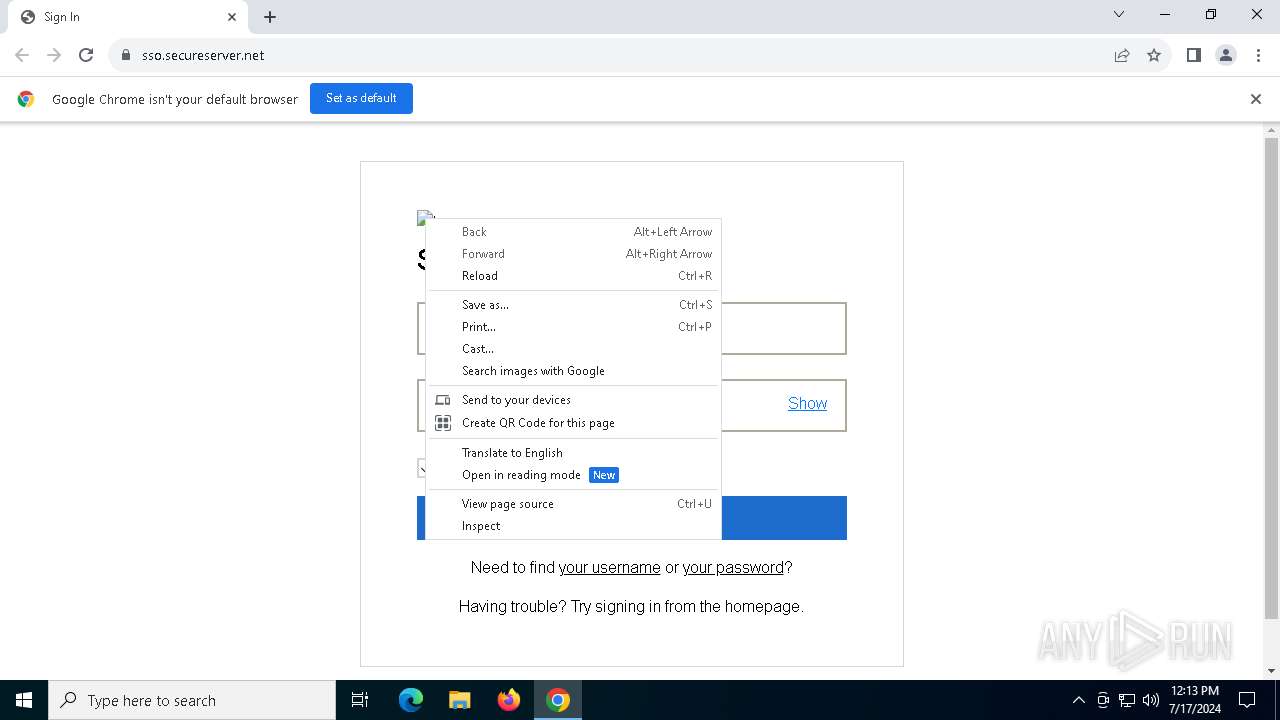This screenshot has height=720, width=1280.
Task: Open the your password link
Action: coord(733,567)
